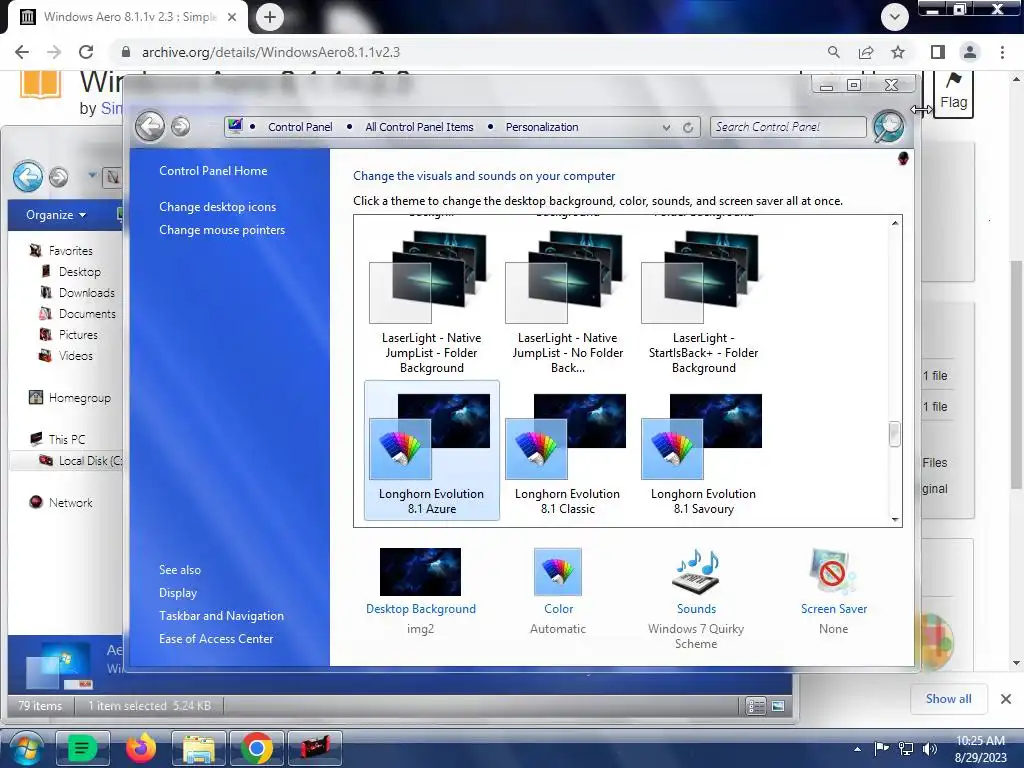Open the Display link under See also
Image resolution: width=1024 pixels, height=768 pixels.
coord(178,592)
